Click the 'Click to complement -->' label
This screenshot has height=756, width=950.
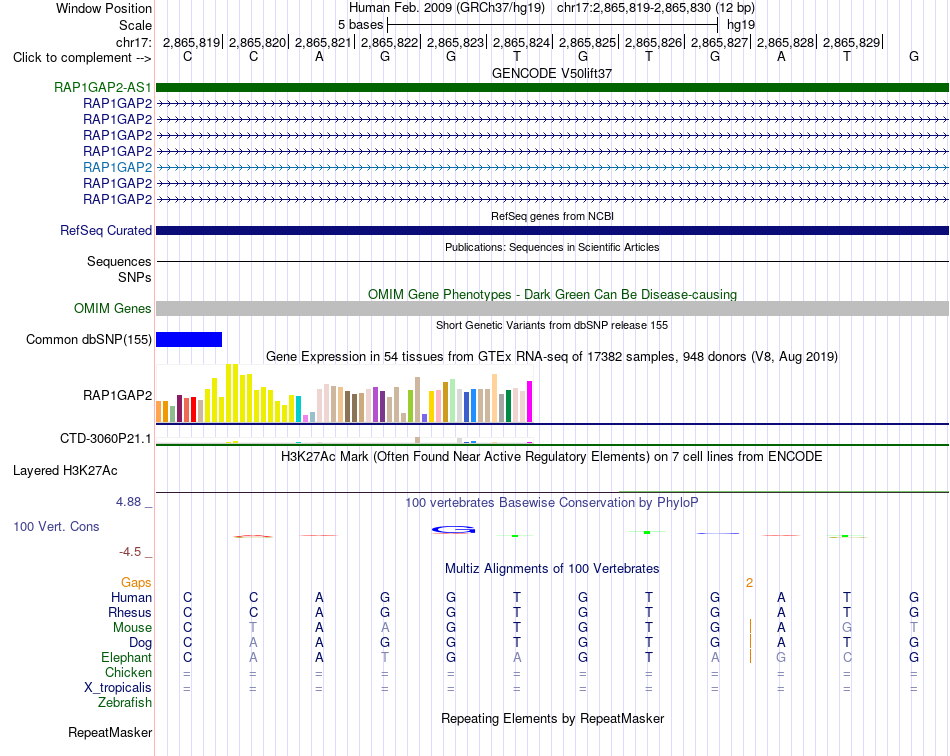tap(82, 58)
